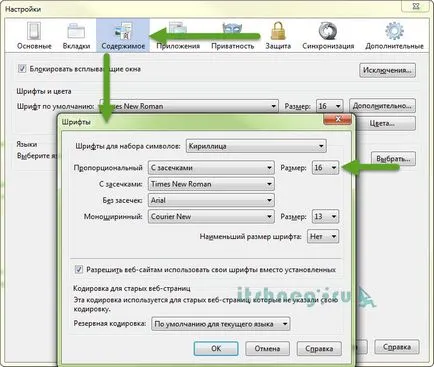Open the Моноширинный Courier New dropdown
The image size is (434, 367).
pos(211,217)
